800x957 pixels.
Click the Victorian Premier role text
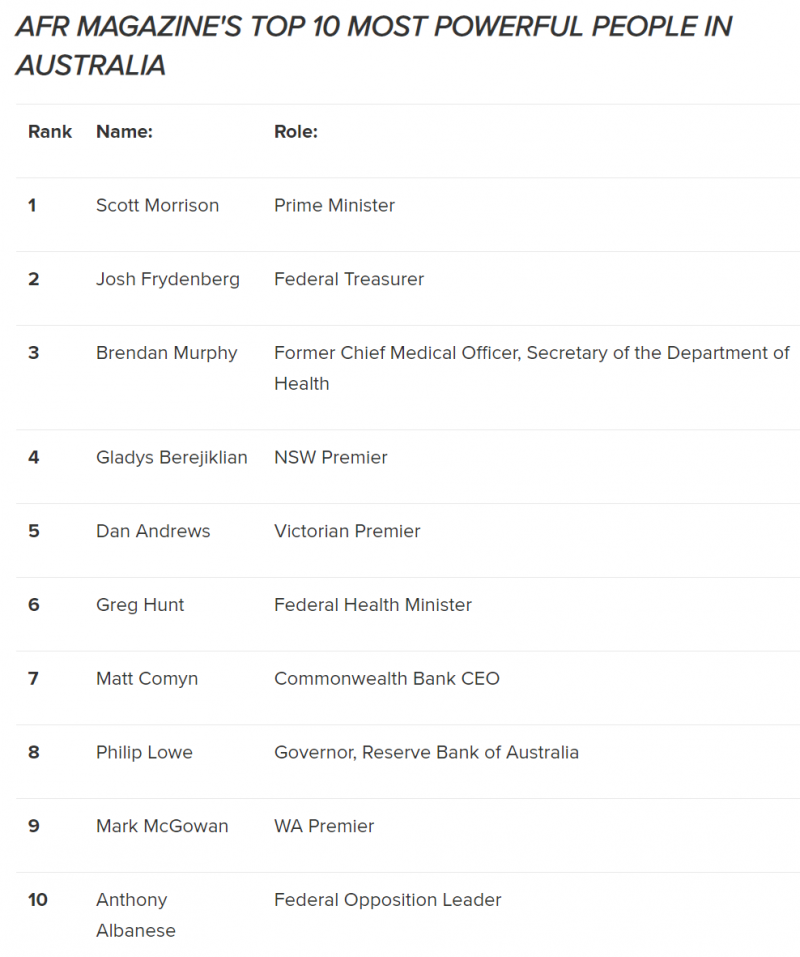[x=347, y=531]
